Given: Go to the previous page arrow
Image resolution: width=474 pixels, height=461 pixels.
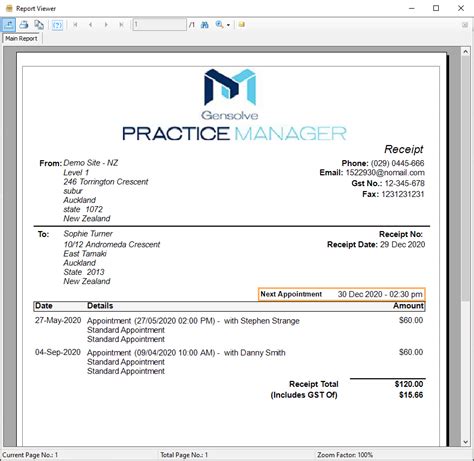Looking at the screenshot, I should pyautogui.click(x=91, y=25).
